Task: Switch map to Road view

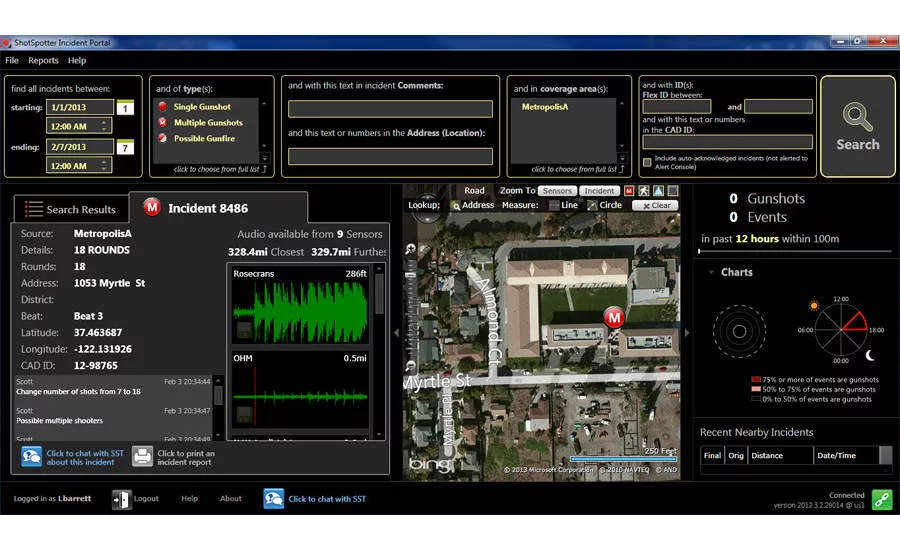Action: click(x=474, y=191)
